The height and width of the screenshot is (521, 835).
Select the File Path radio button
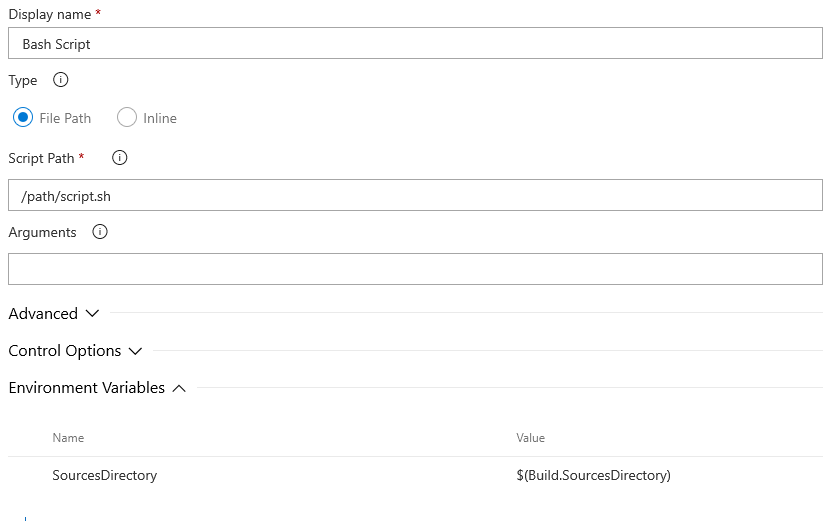coord(23,117)
